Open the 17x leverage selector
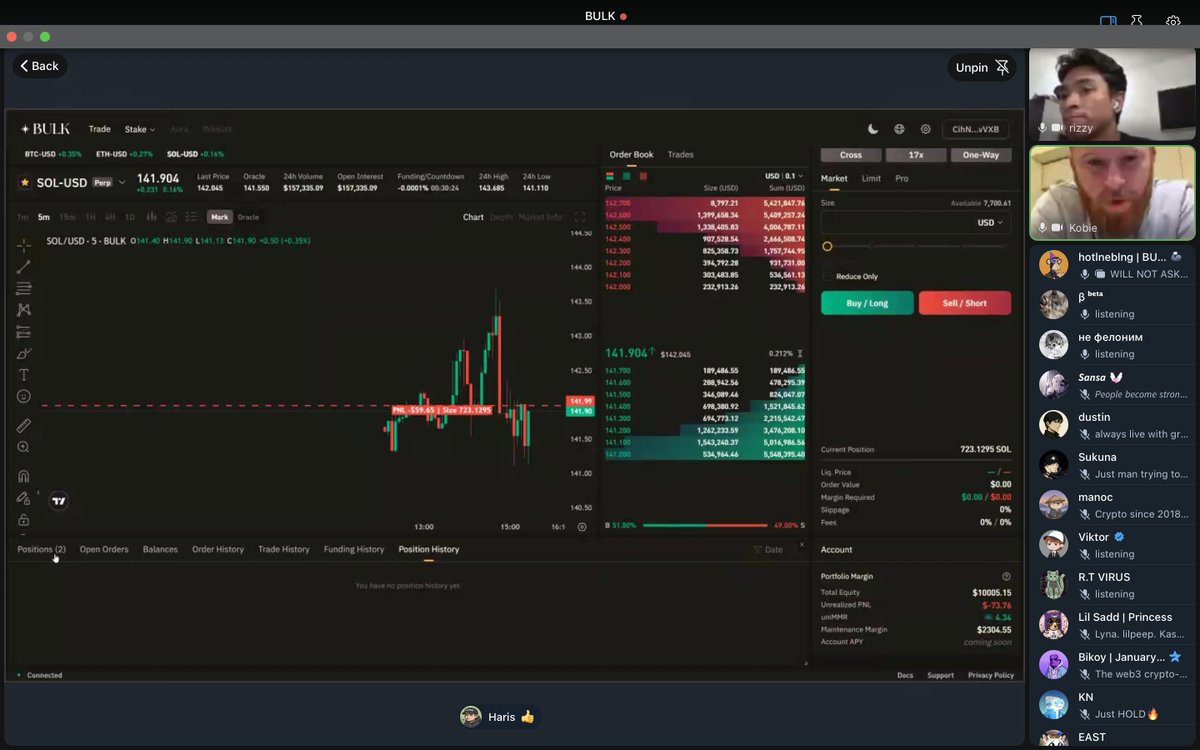This screenshot has height=750, width=1200. coord(916,155)
